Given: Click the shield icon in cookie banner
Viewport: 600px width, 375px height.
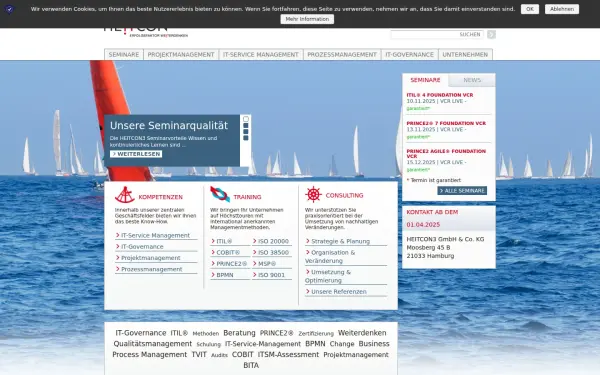Looking at the screenshot, I should (x=9, y=9).
